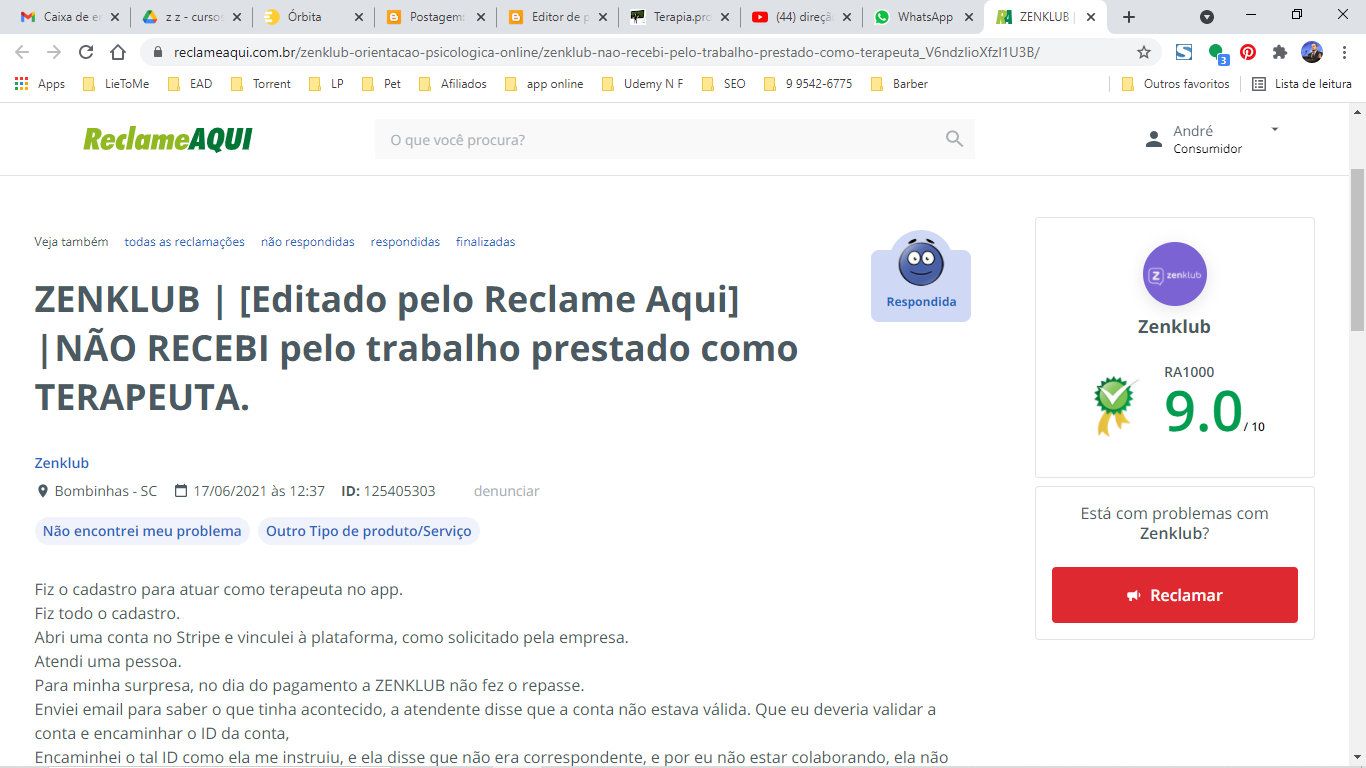Switch to the Órbita tab
The width and height of the screenshot is (1366, 768).
coord(312,17)
